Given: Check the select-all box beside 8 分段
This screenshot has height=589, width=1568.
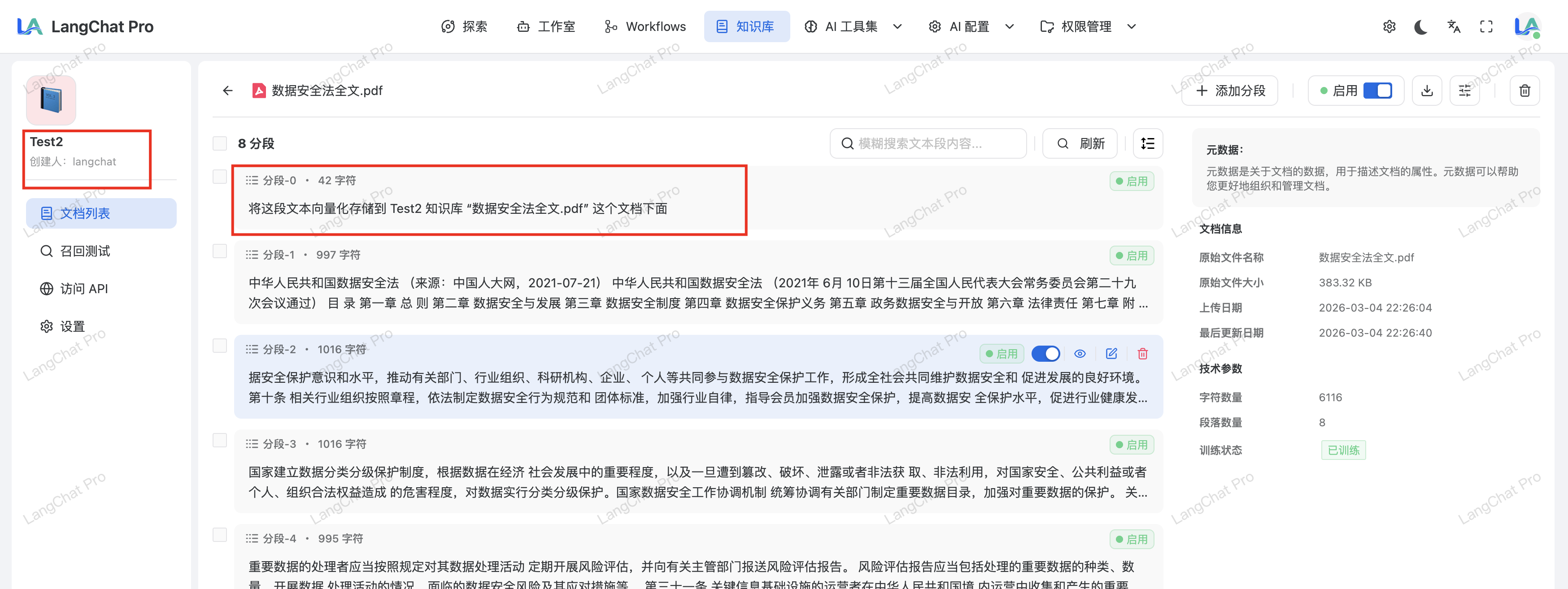Looking at the screenshot, I should click(x=220, y=143).
